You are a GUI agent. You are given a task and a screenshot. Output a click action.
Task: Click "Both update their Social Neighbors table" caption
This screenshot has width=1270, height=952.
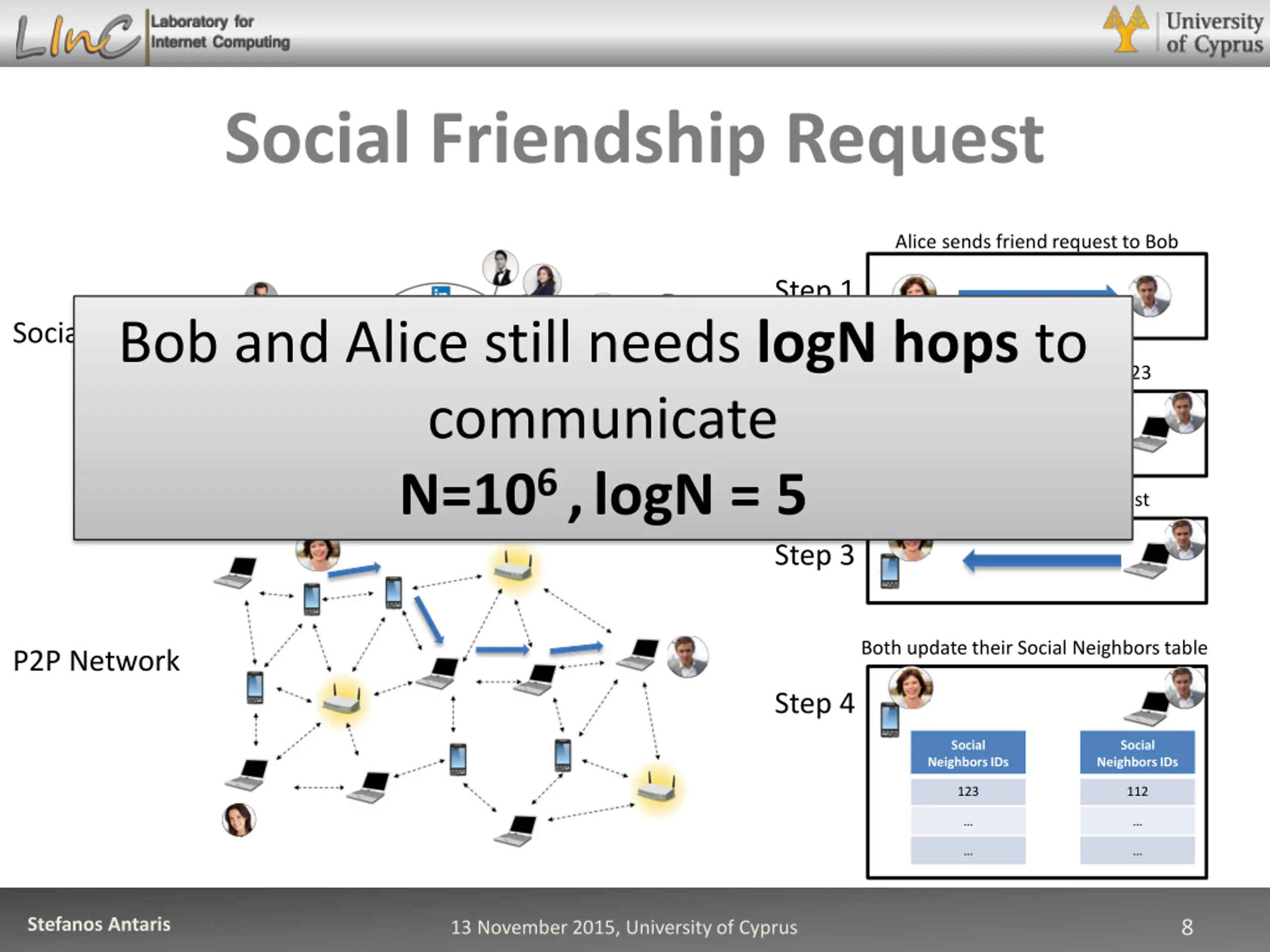coord(1034,648)
